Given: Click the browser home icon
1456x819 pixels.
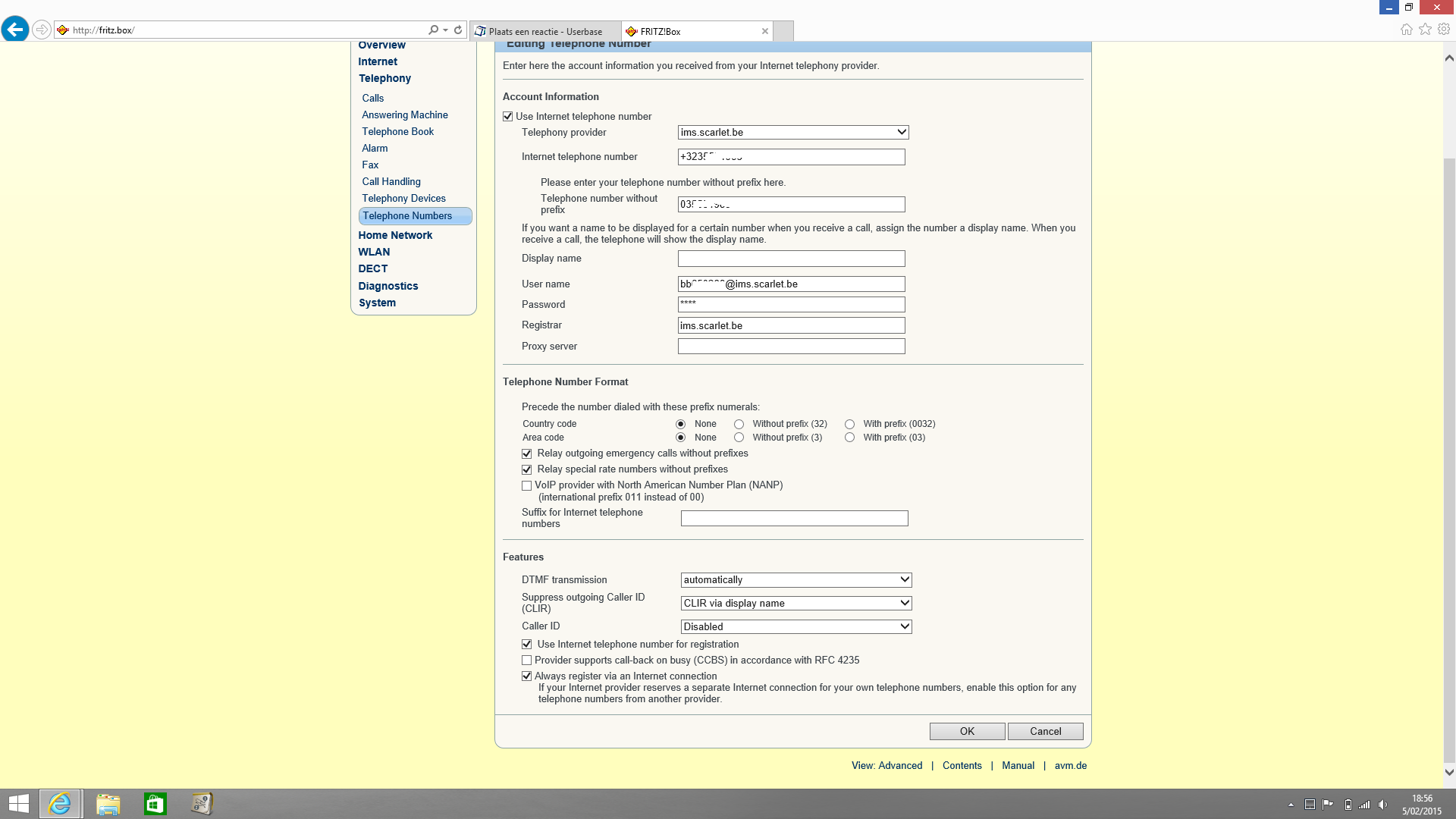Looking at the screenshot, I should tap(1406, 30).
